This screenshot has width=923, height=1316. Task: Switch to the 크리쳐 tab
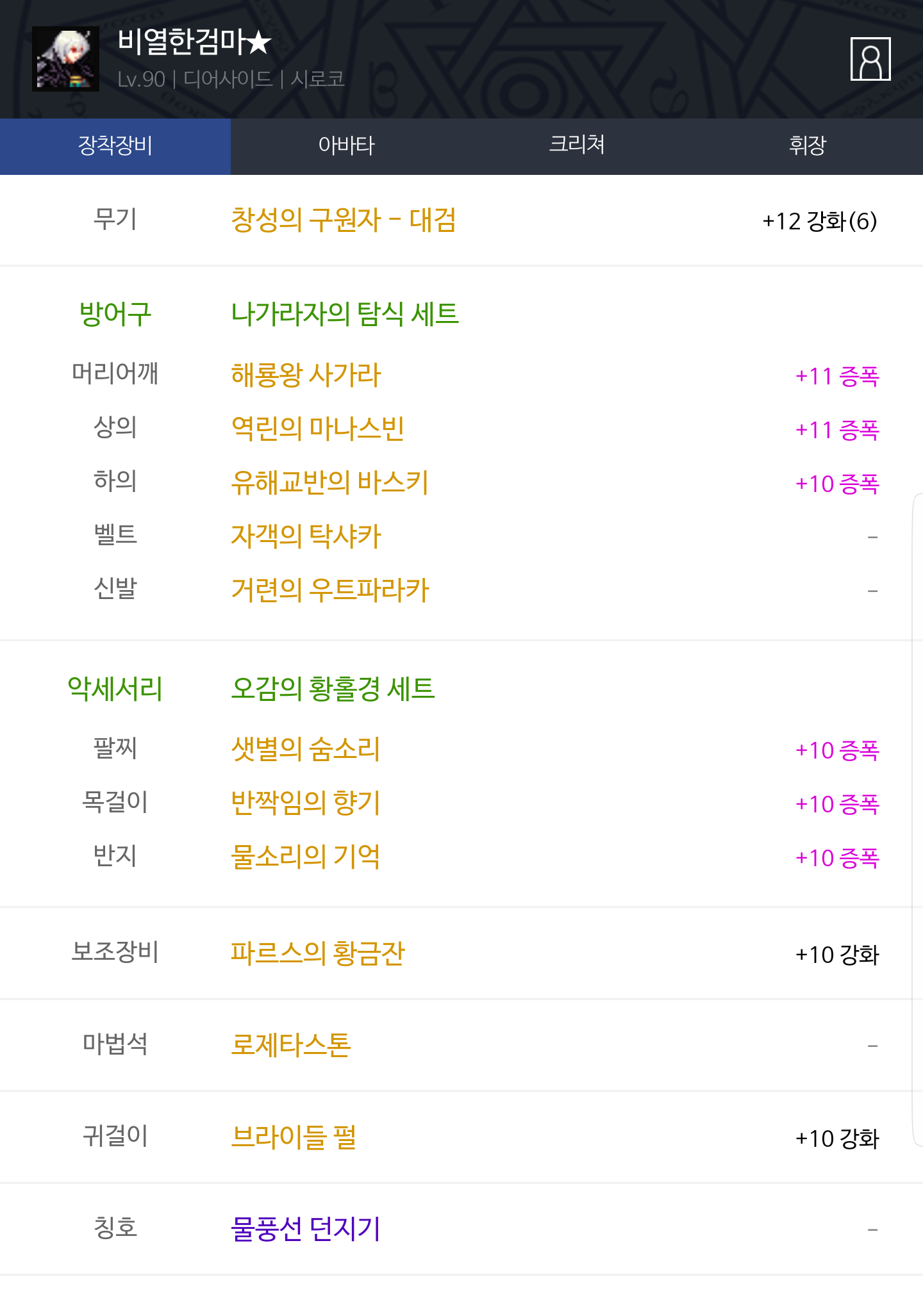577,146
